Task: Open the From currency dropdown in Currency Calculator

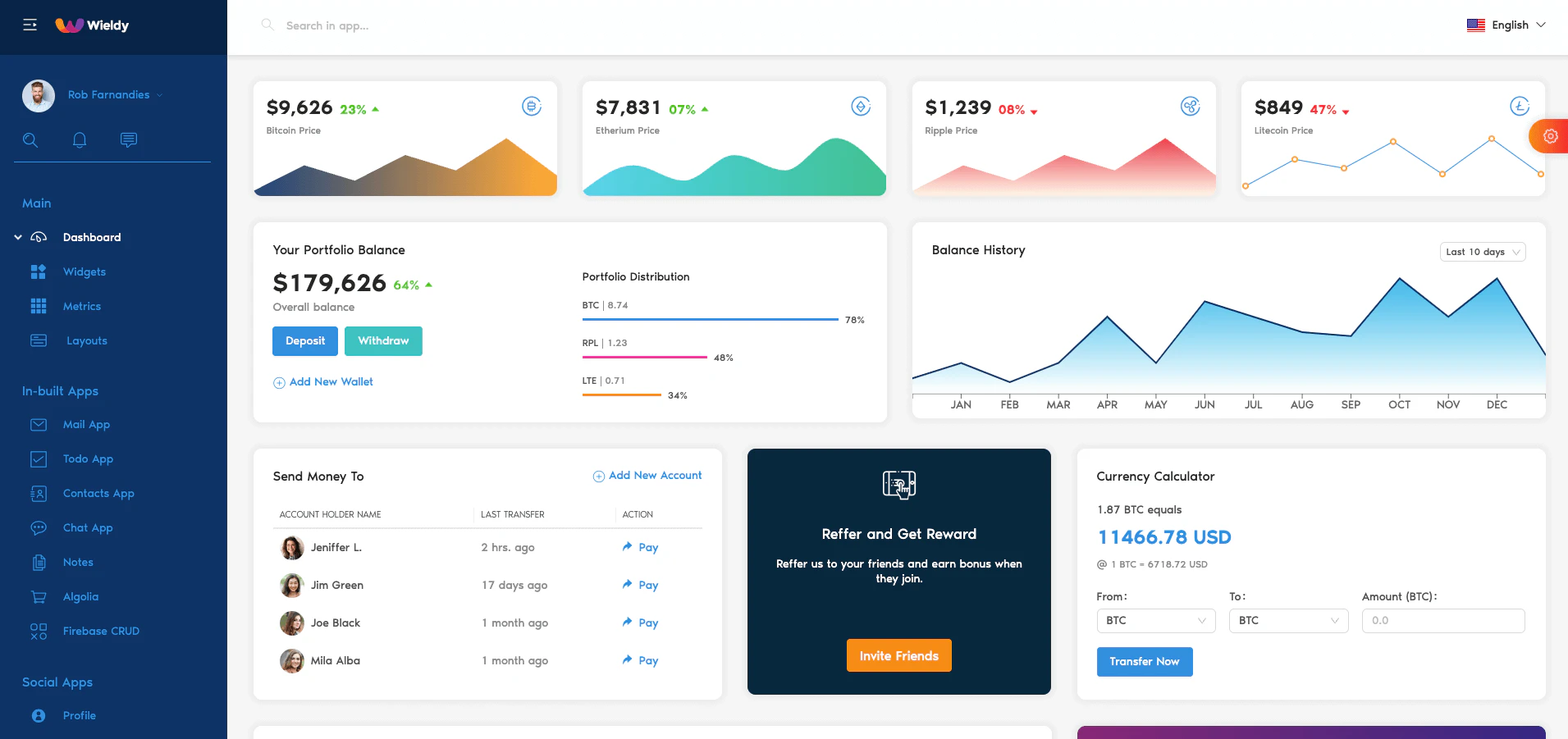Action: (1155, 621)
